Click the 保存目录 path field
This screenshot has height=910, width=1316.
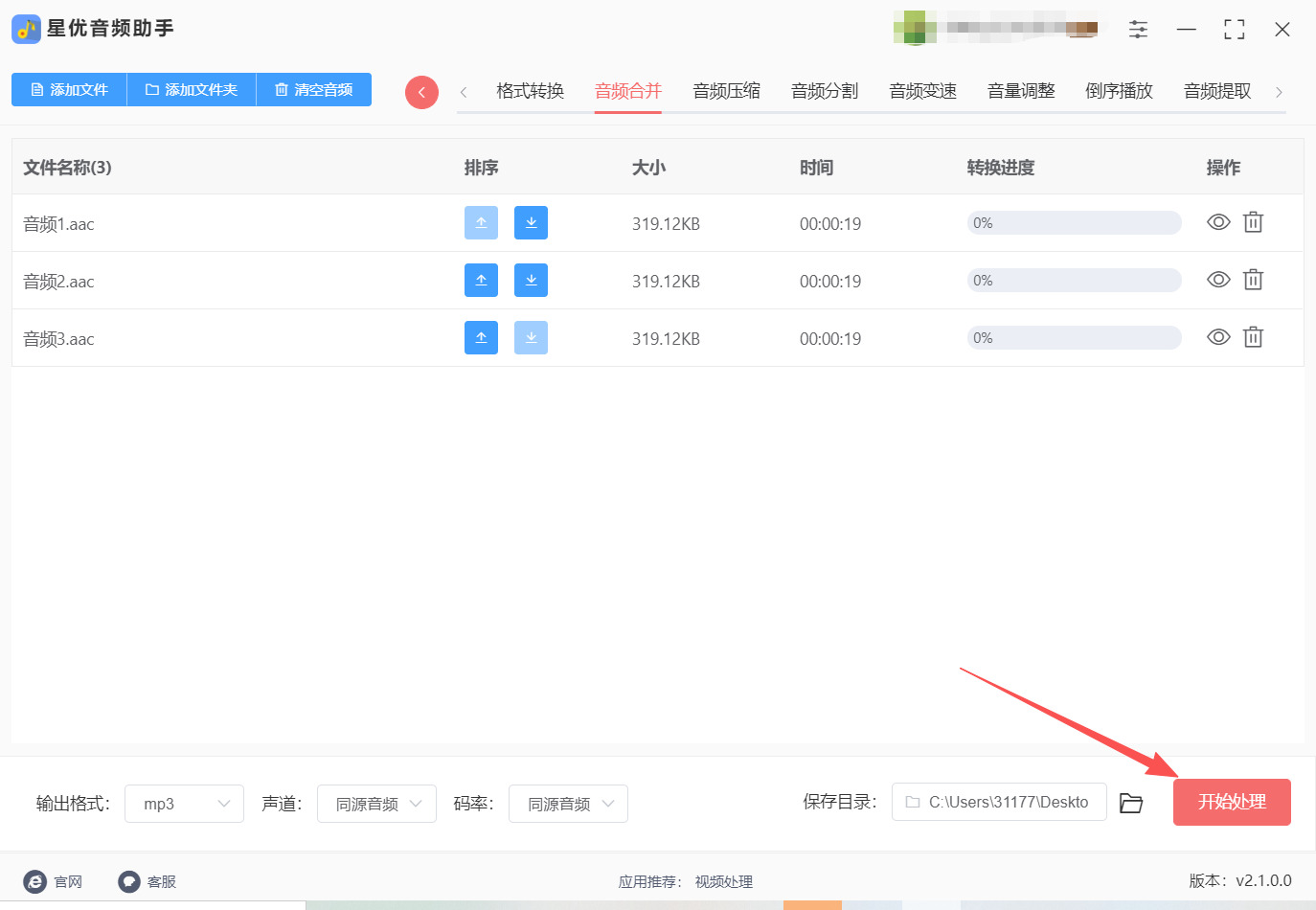pyautogui.click(x=999, y=802)
